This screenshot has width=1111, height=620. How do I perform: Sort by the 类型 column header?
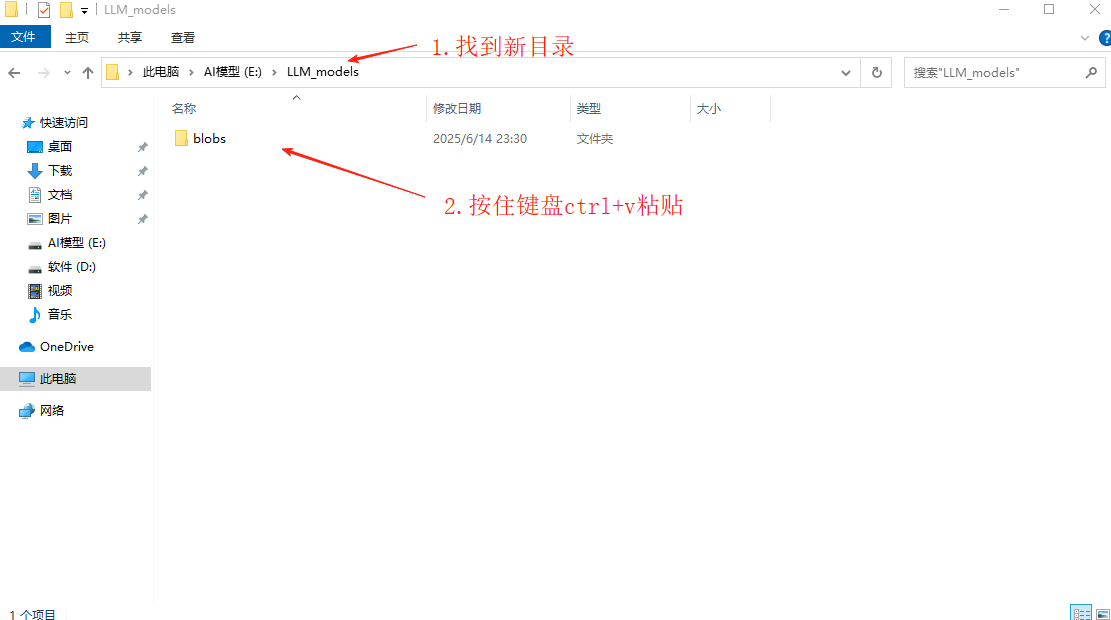589,108
